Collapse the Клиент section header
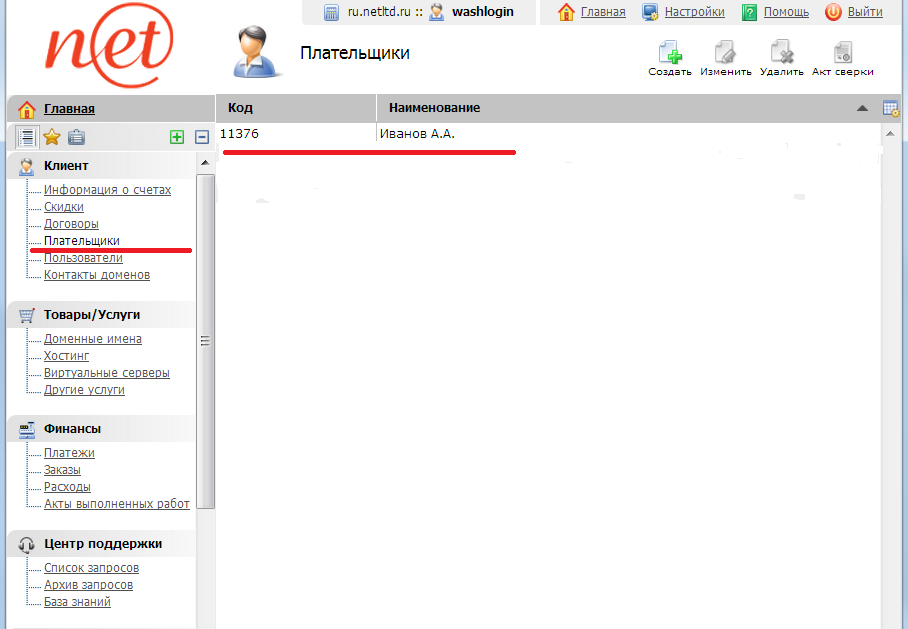 (66, 166)
